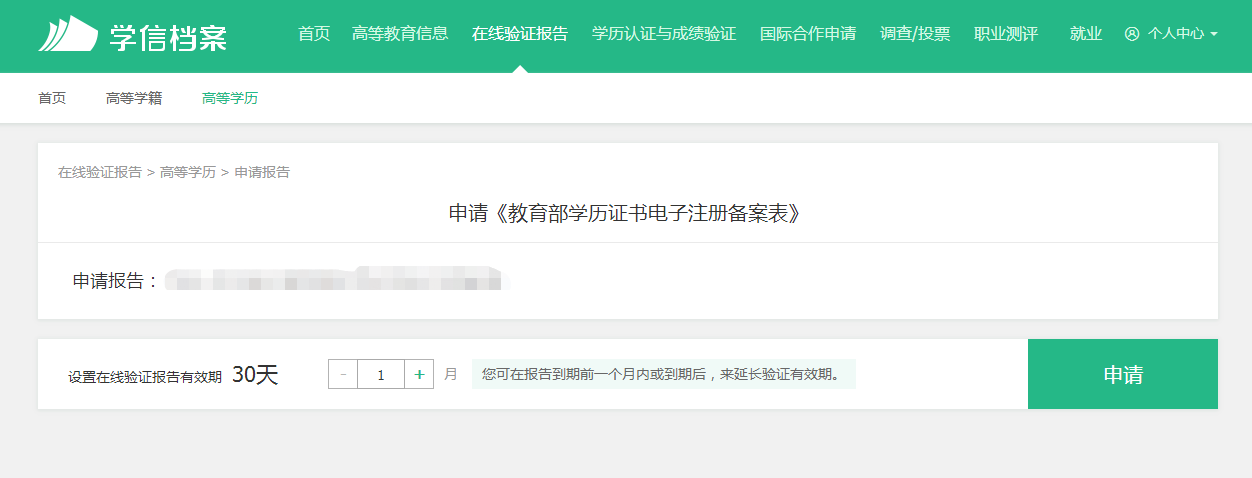Switch to 高等学籍 sub-tab
The width and height of the screenshot is (1252, 478).
pos(134,98)
